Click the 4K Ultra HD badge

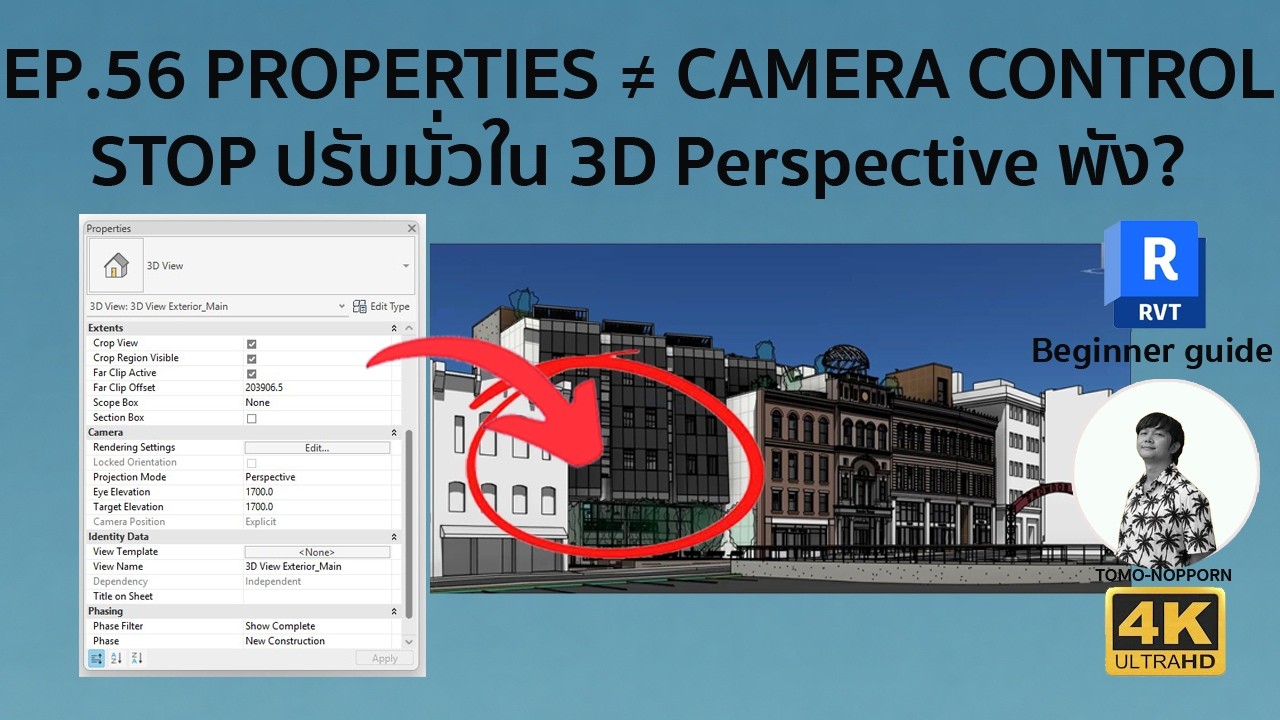[1165, 631]
